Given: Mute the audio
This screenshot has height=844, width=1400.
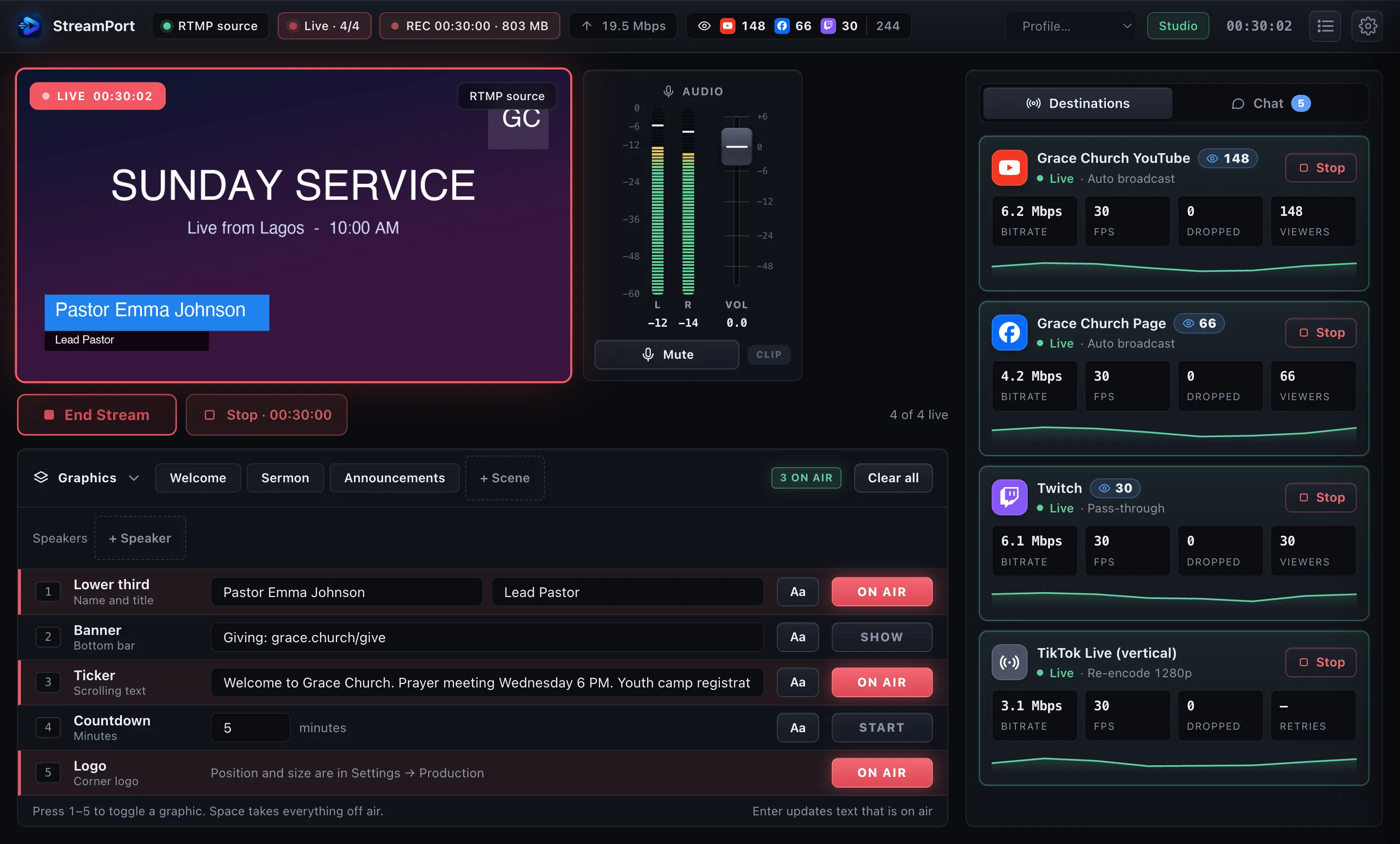Looking at the screenshot, I should 666,354.
